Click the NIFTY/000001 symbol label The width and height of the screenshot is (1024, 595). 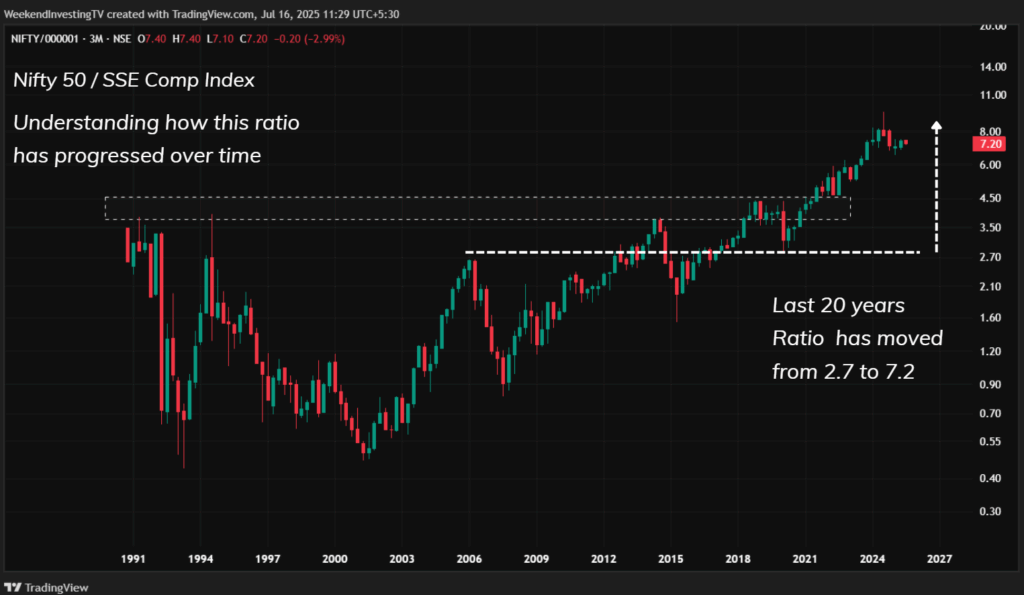coord(44,39)
